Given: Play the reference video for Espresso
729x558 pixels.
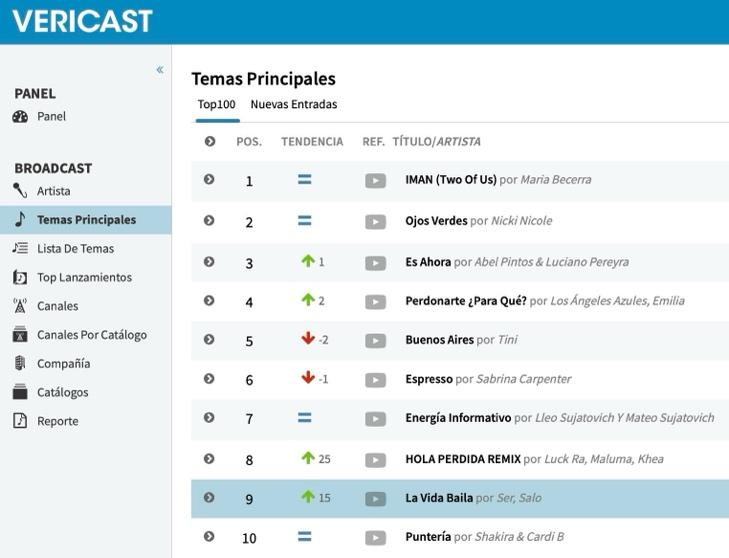Looking at the screenshot, I should click(x=375, y=380).
